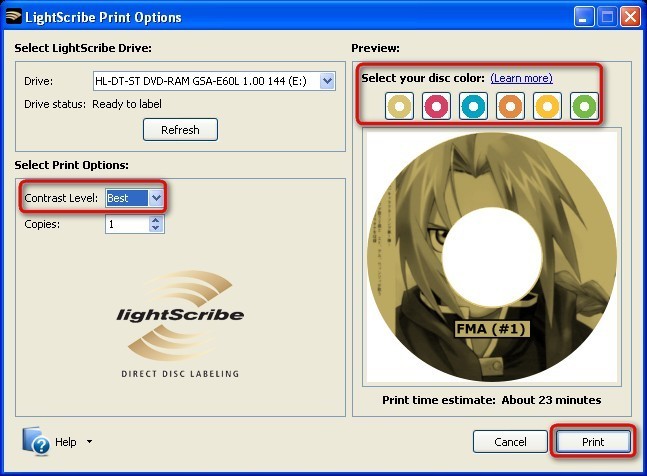Increase the Copies count with up arrow
The width and height of the screenshot is (647, 476).
pos(156,220)
